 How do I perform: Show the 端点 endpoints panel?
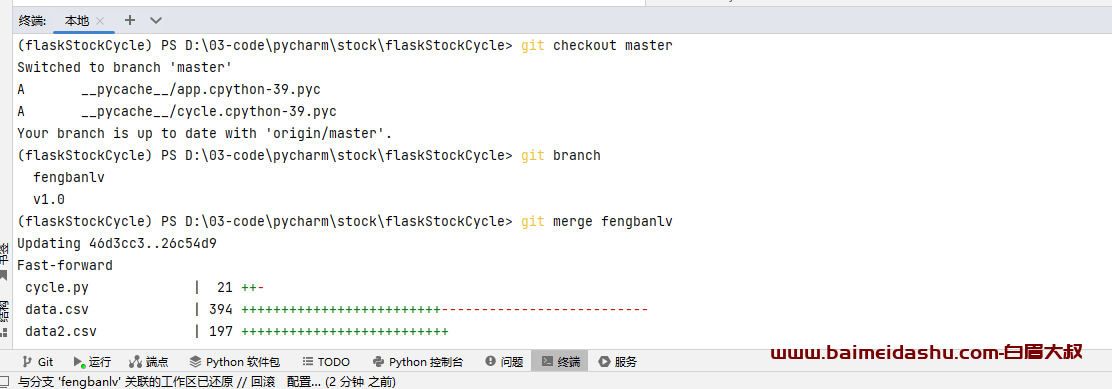pyautogui.click(x=149, y=361)
